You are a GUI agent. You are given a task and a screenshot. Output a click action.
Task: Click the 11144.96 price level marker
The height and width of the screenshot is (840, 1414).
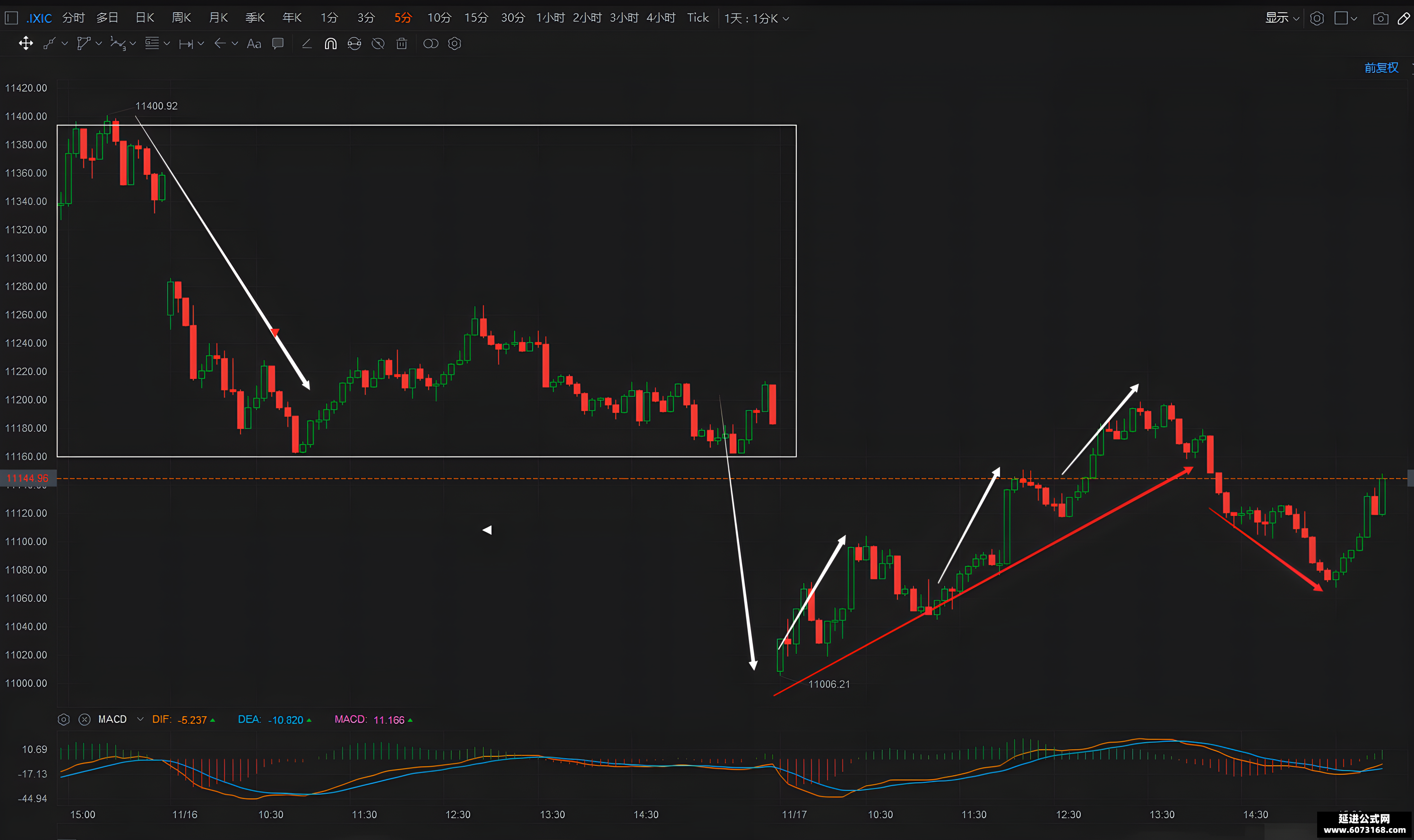pos(28,478)
